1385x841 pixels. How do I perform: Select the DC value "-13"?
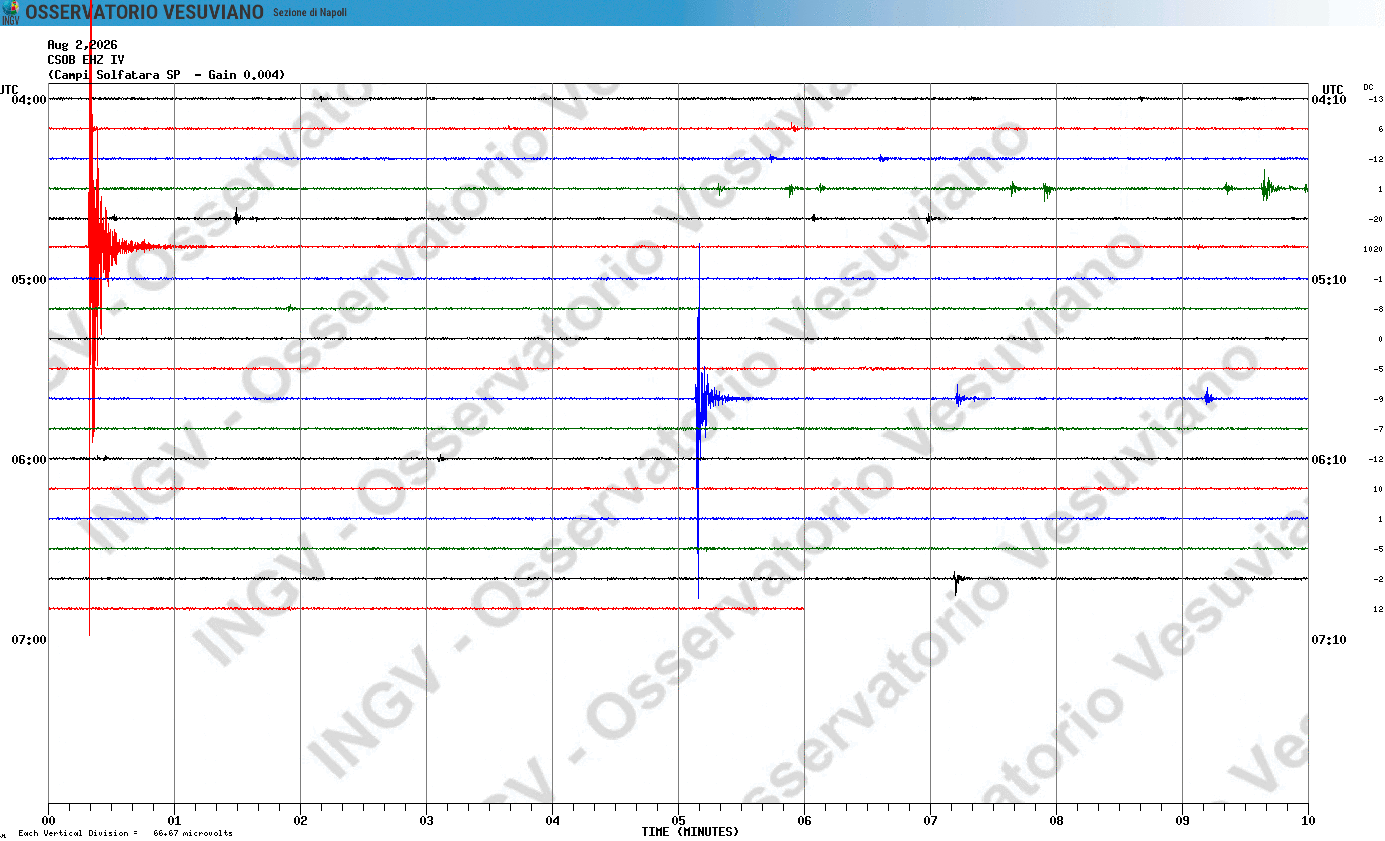pos(1376,99)
